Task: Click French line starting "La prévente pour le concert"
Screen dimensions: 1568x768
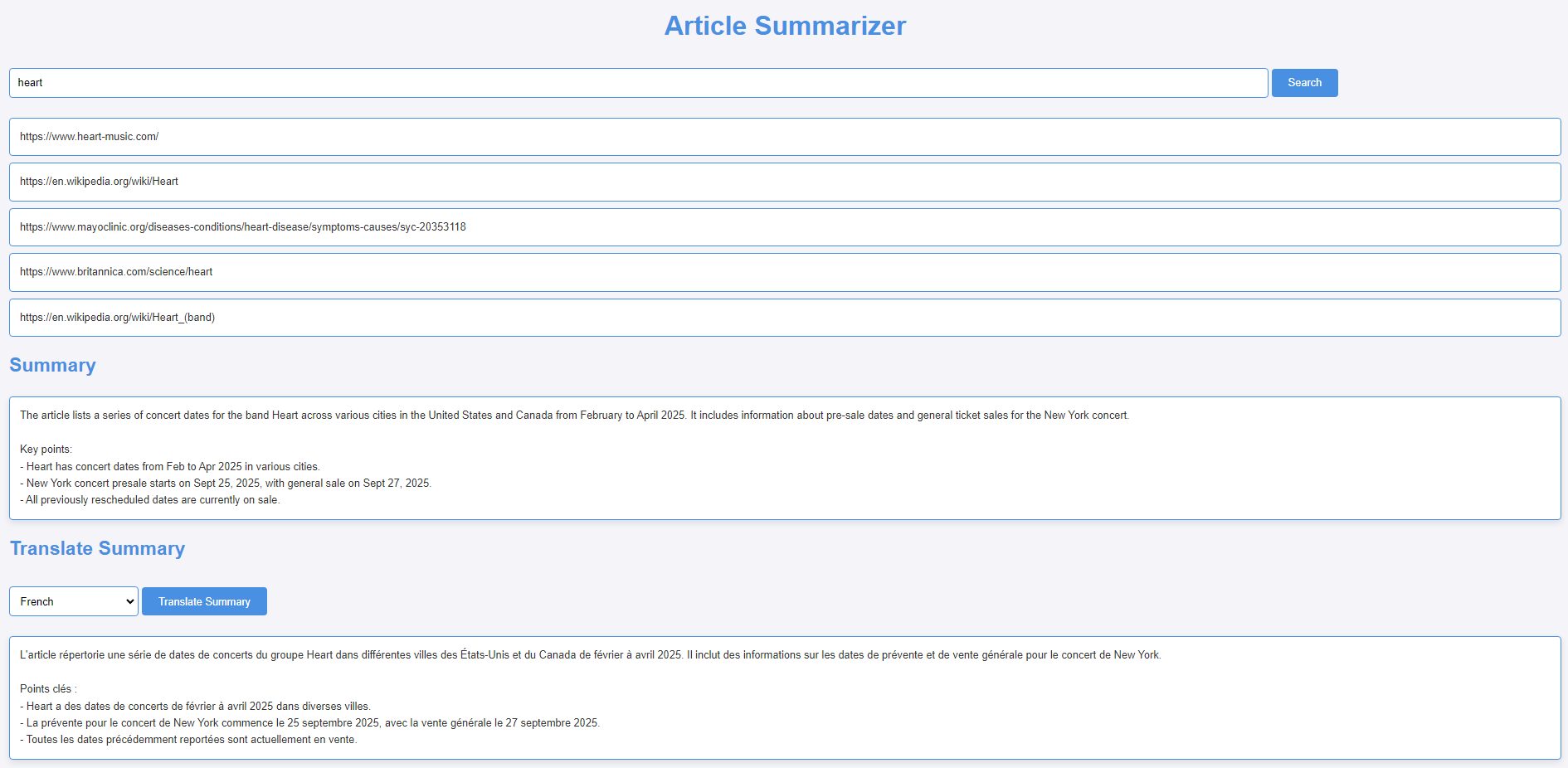Action: click(309, 723)
